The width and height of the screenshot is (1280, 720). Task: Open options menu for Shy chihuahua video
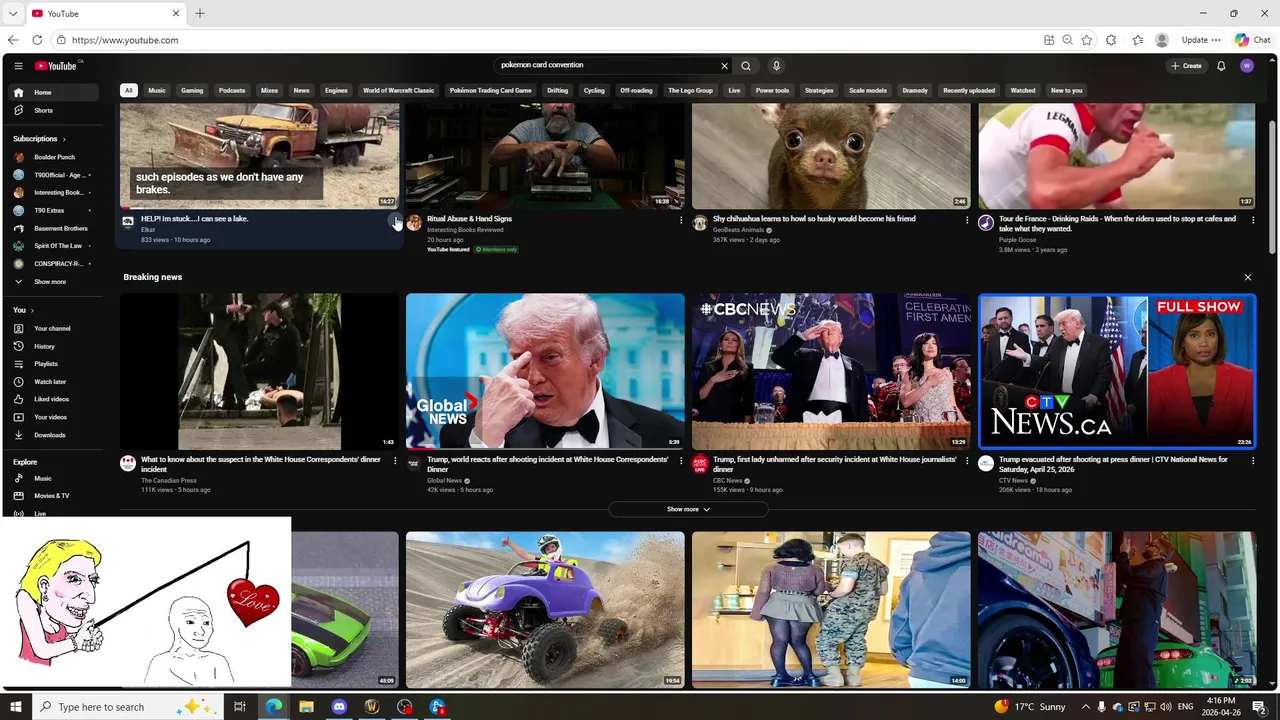point(967,220)
